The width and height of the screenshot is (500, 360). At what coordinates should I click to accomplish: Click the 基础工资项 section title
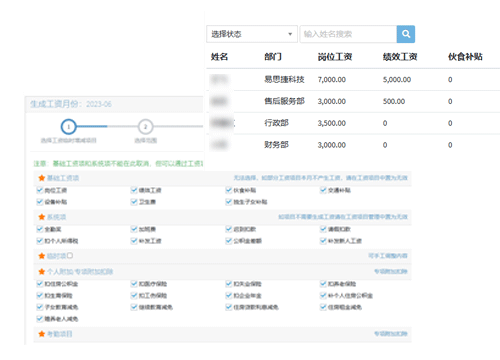[x=63, y=178]
